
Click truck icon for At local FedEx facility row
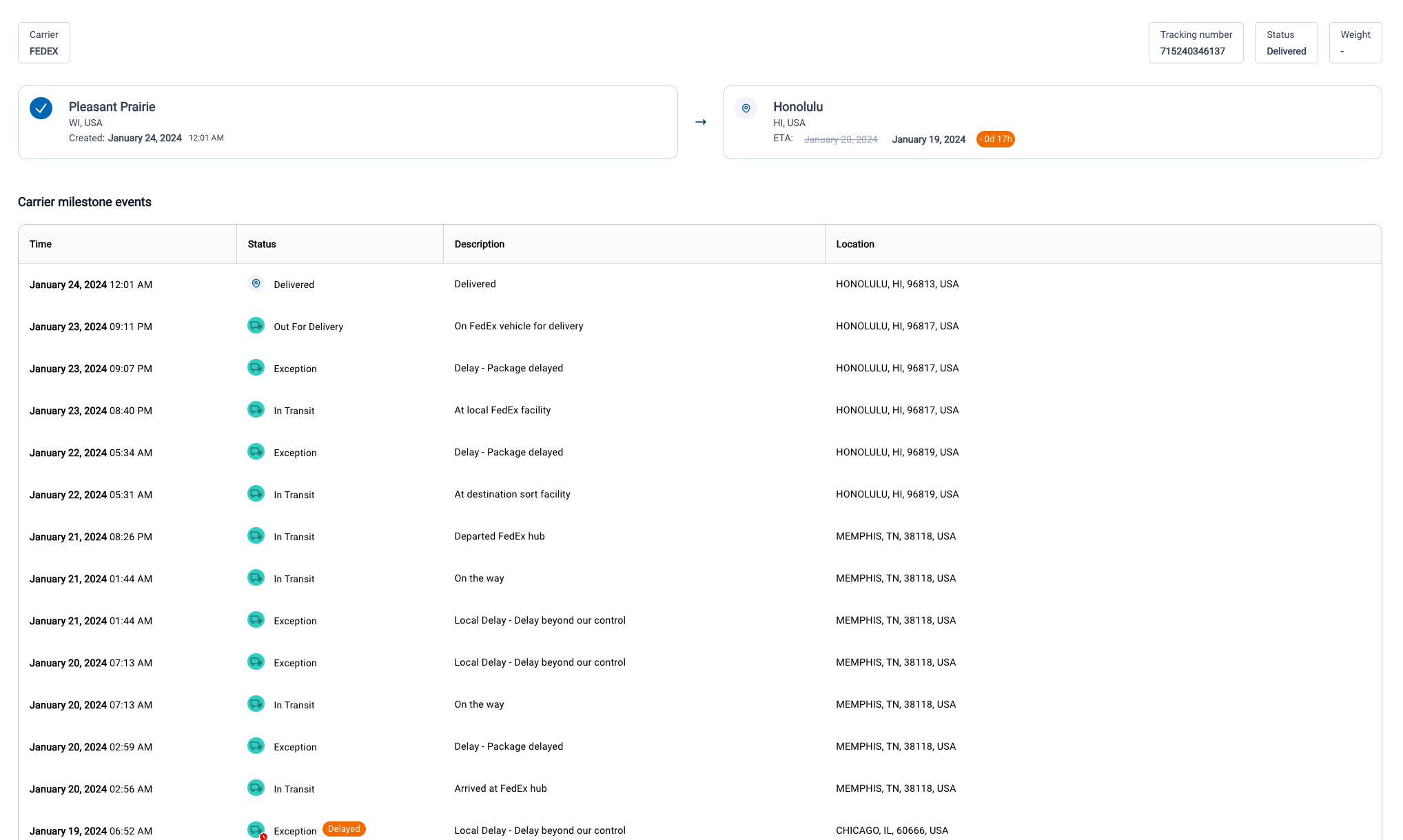[256, 409]
